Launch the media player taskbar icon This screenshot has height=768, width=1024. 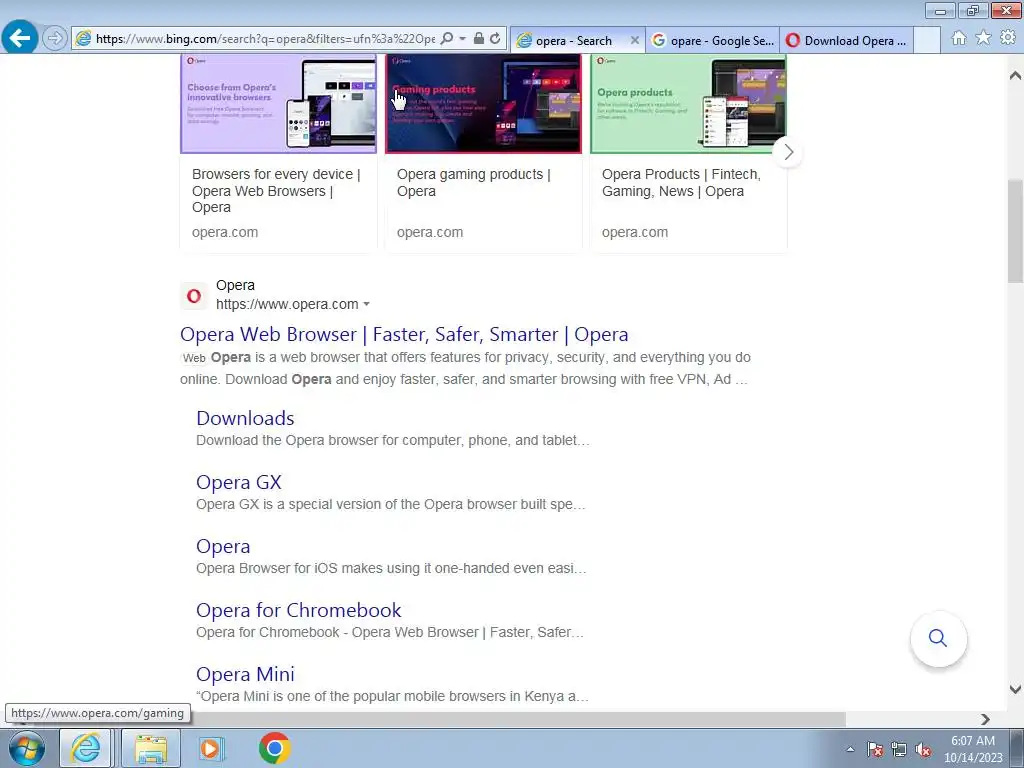210,748
